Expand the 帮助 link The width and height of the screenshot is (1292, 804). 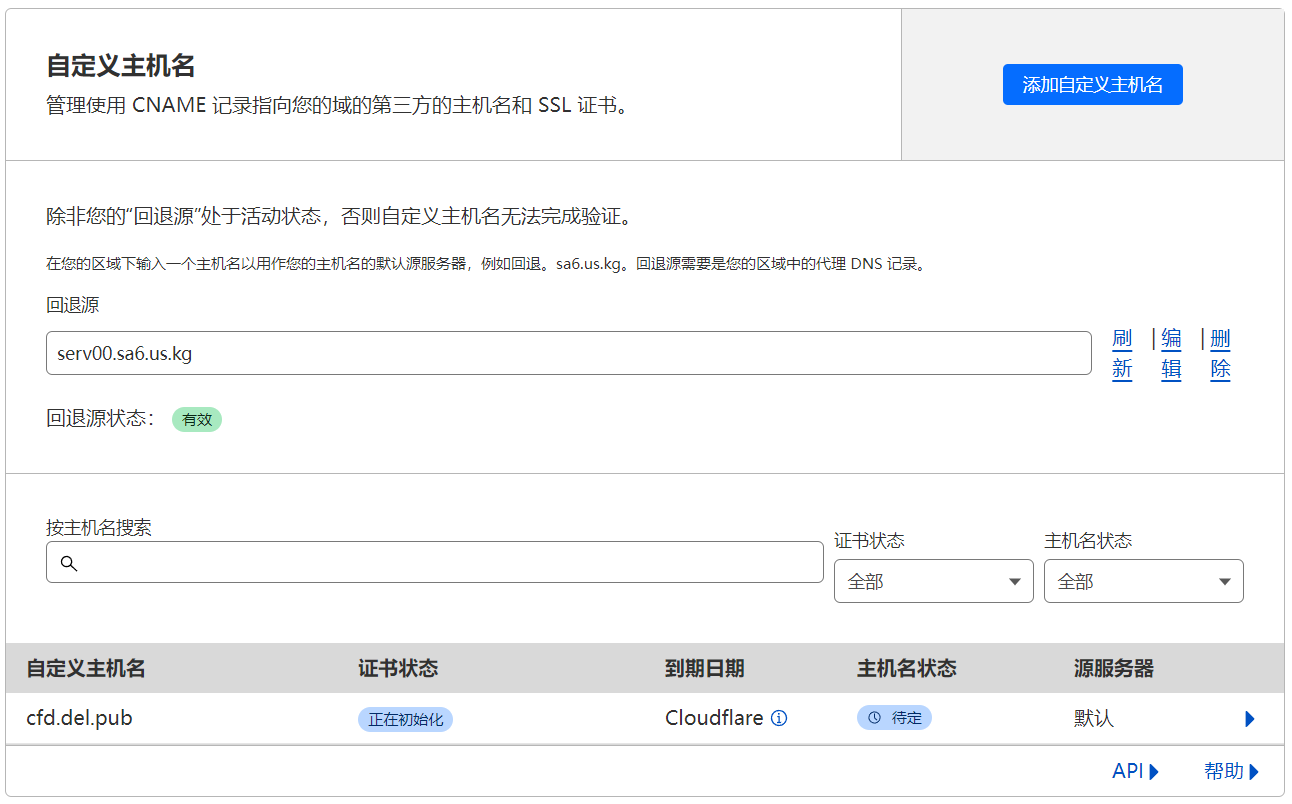click(1231, 771)
